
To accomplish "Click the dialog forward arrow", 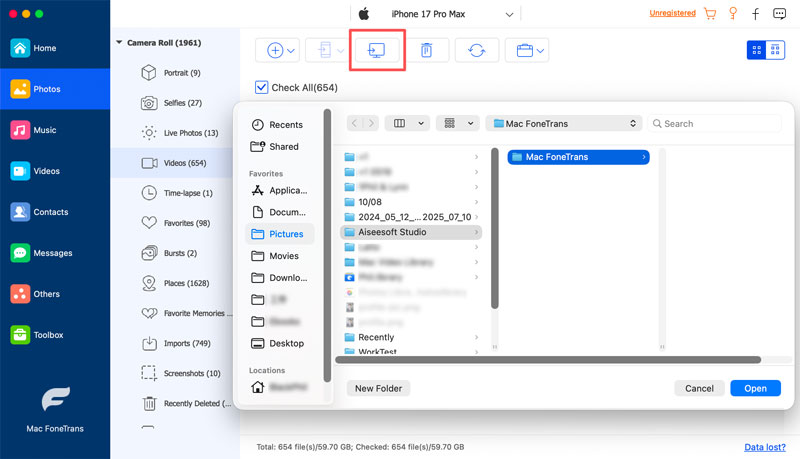I will pos(371,123).
